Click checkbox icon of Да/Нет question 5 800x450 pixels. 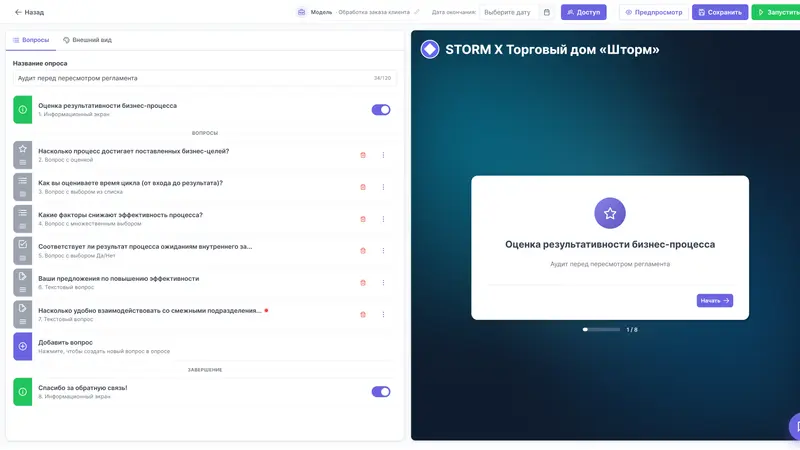coord(22,244)
